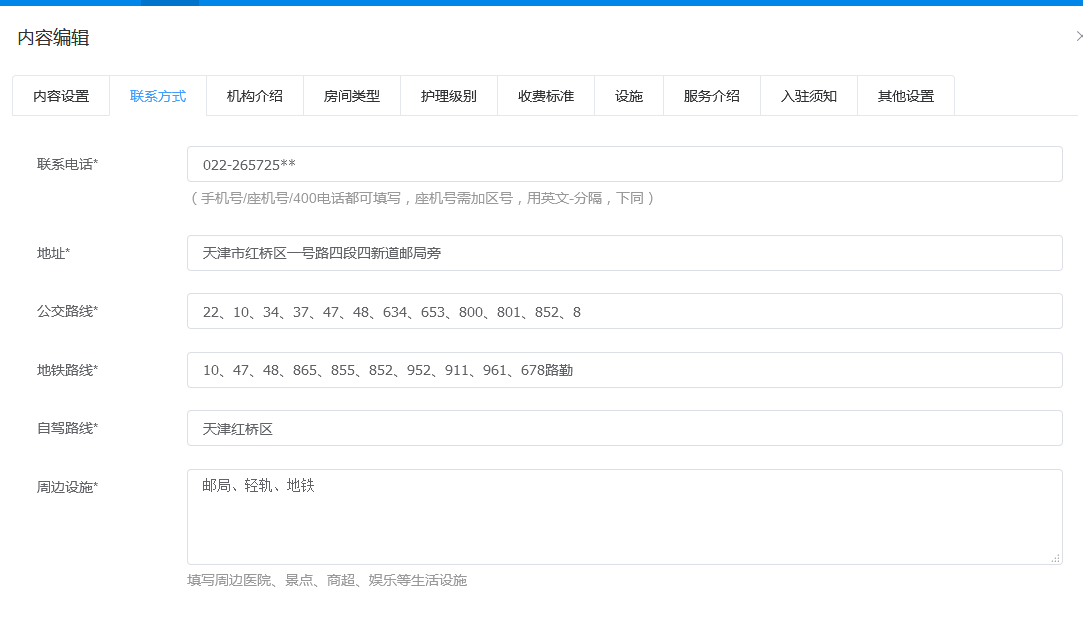This screenshot has width=1083, height=636.
Task: Click the active item in the top blue navbar
Action: [x=168, y=3]
